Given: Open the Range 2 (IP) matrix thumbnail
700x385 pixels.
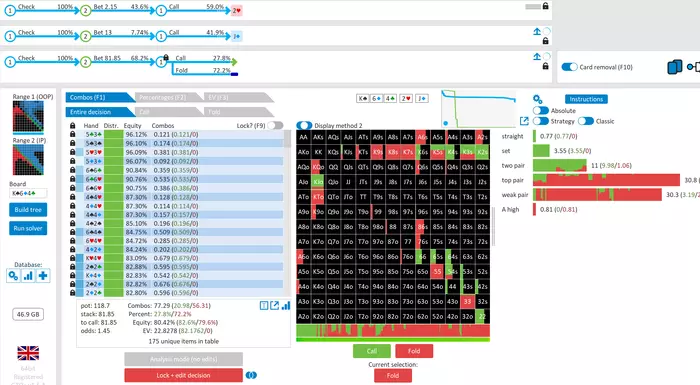Looking at the screenshot, I should coord(28,159).
